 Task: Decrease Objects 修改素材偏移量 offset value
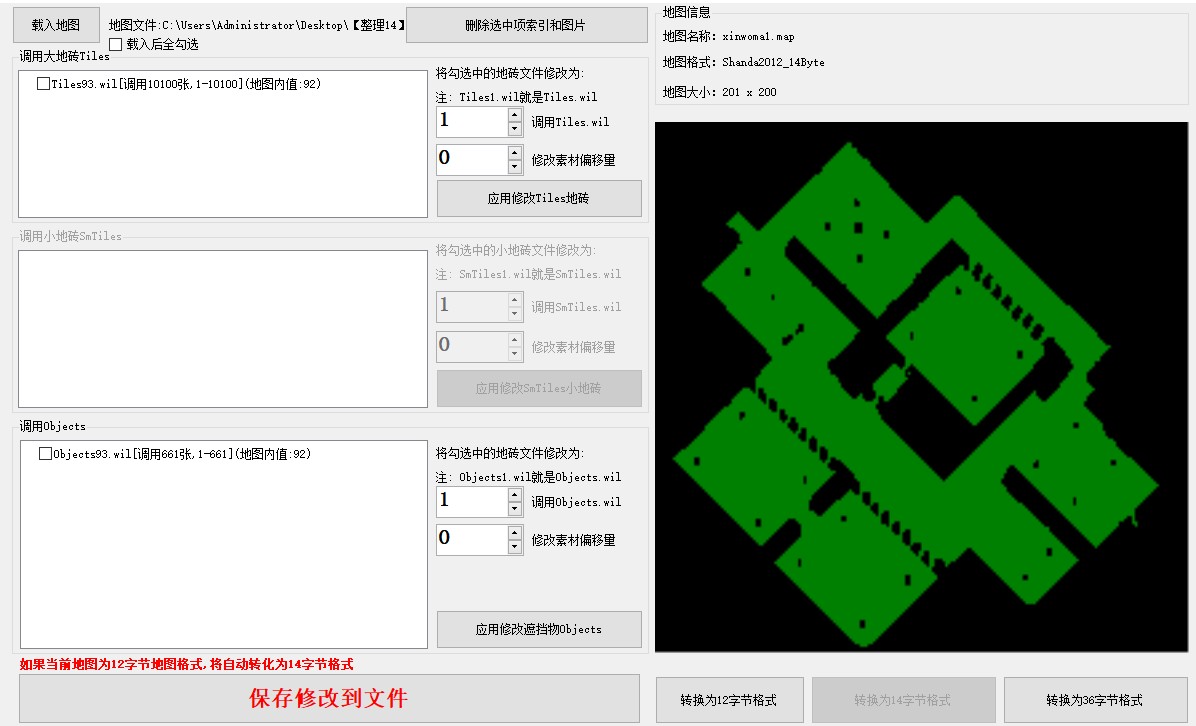[515, 547]
